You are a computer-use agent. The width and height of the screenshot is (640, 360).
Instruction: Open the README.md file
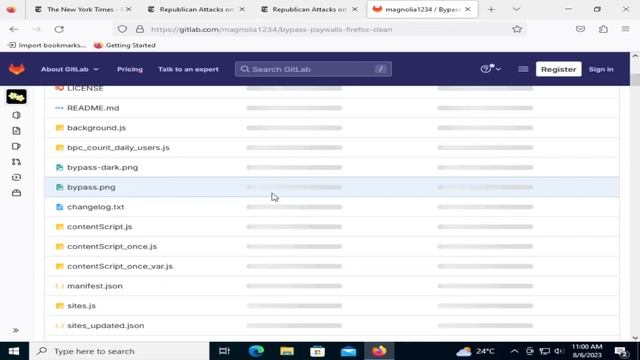coord(93,108)
